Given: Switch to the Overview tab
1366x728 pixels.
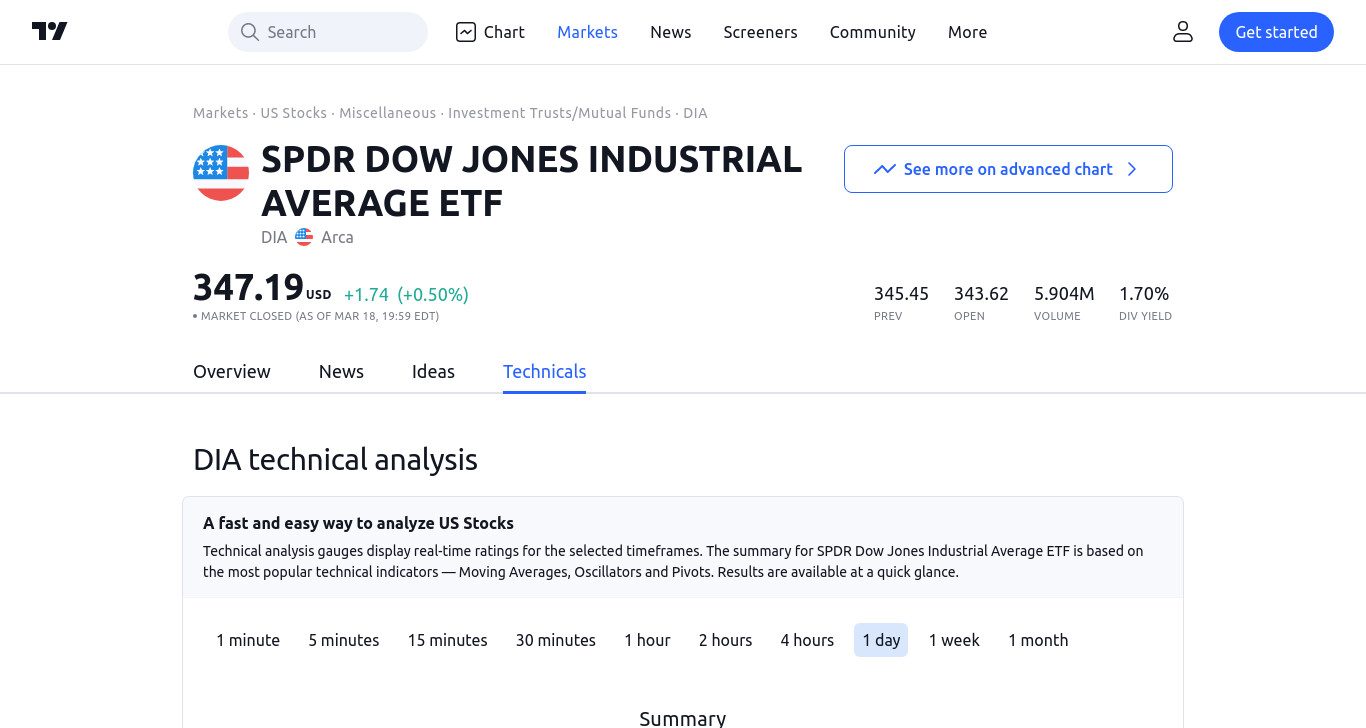Looking at the screenshot, I should [x=231, y=371].
